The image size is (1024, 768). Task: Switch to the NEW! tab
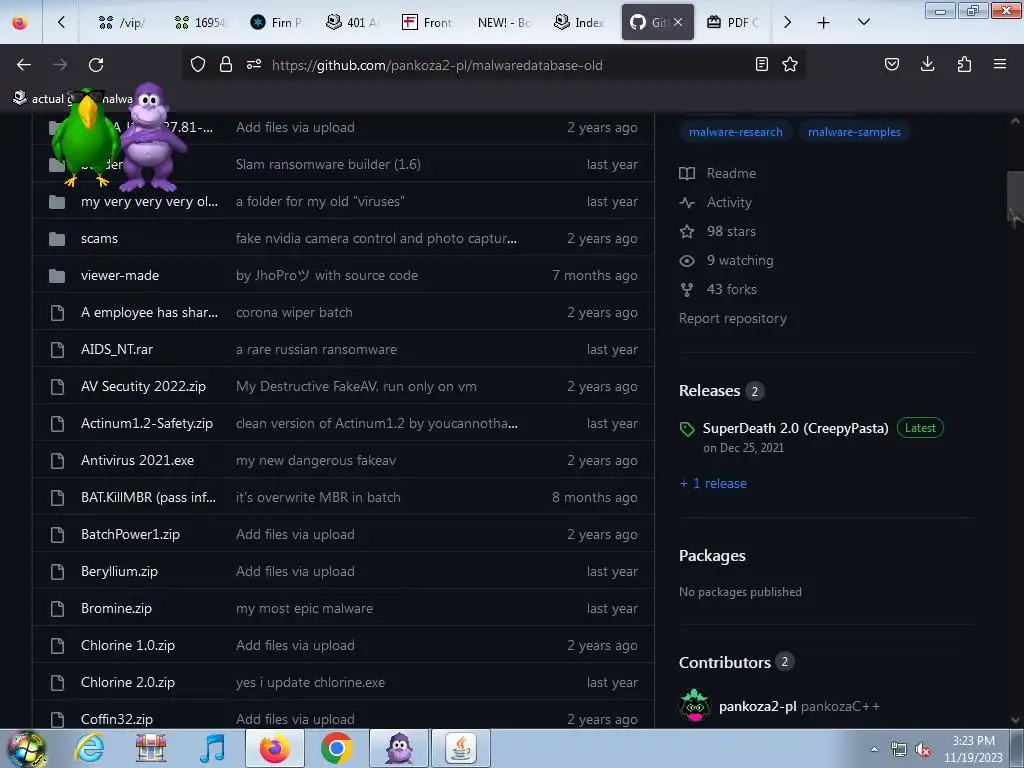click(x=504, y=22)
